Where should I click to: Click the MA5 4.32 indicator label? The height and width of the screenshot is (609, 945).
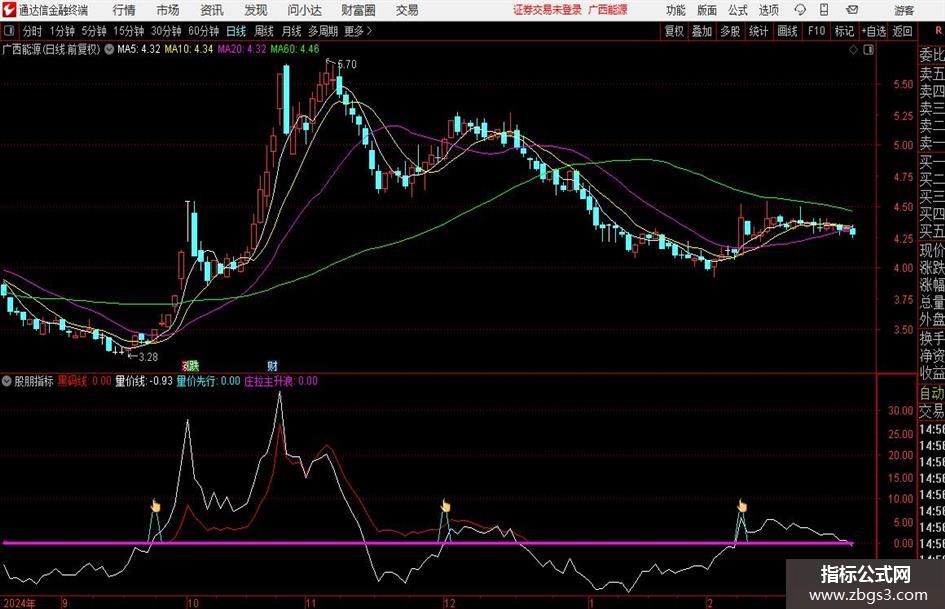pos(139,49)
